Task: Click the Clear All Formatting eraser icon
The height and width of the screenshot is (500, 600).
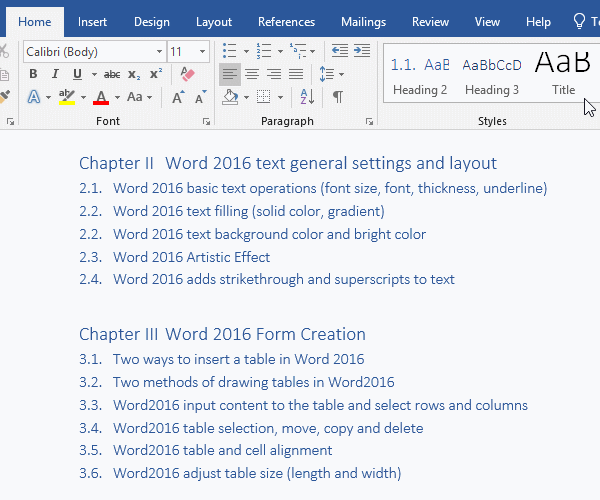Action: pyautogui.click(x=188, y=74)
